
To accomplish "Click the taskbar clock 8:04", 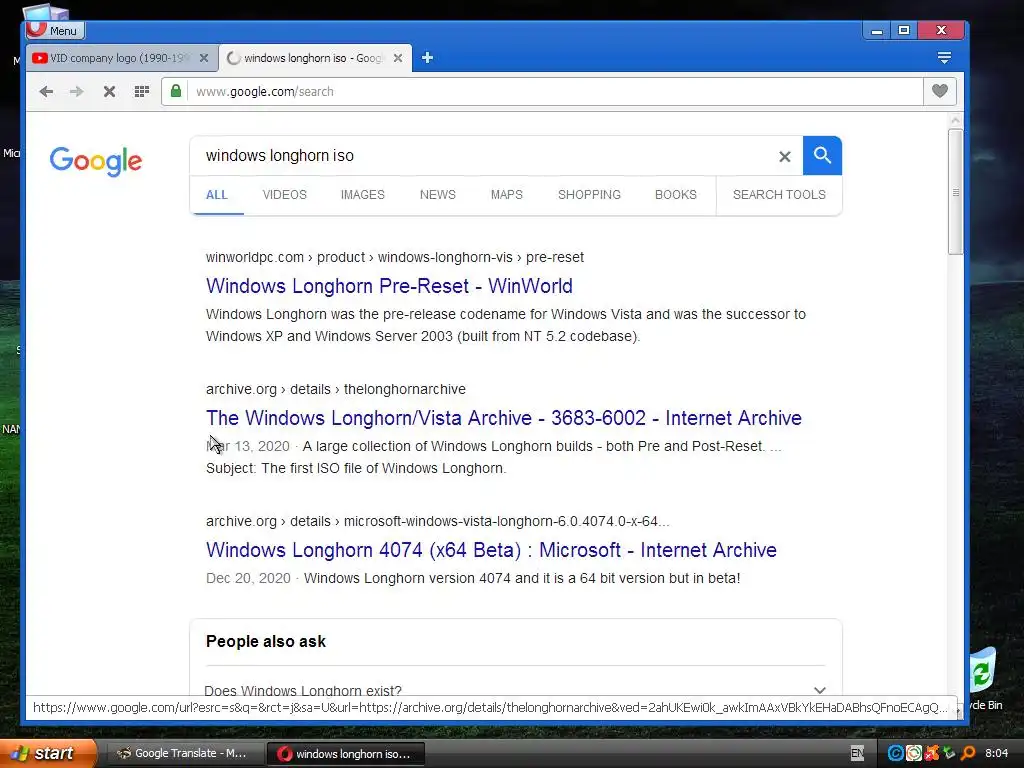I will pos(997,753).
